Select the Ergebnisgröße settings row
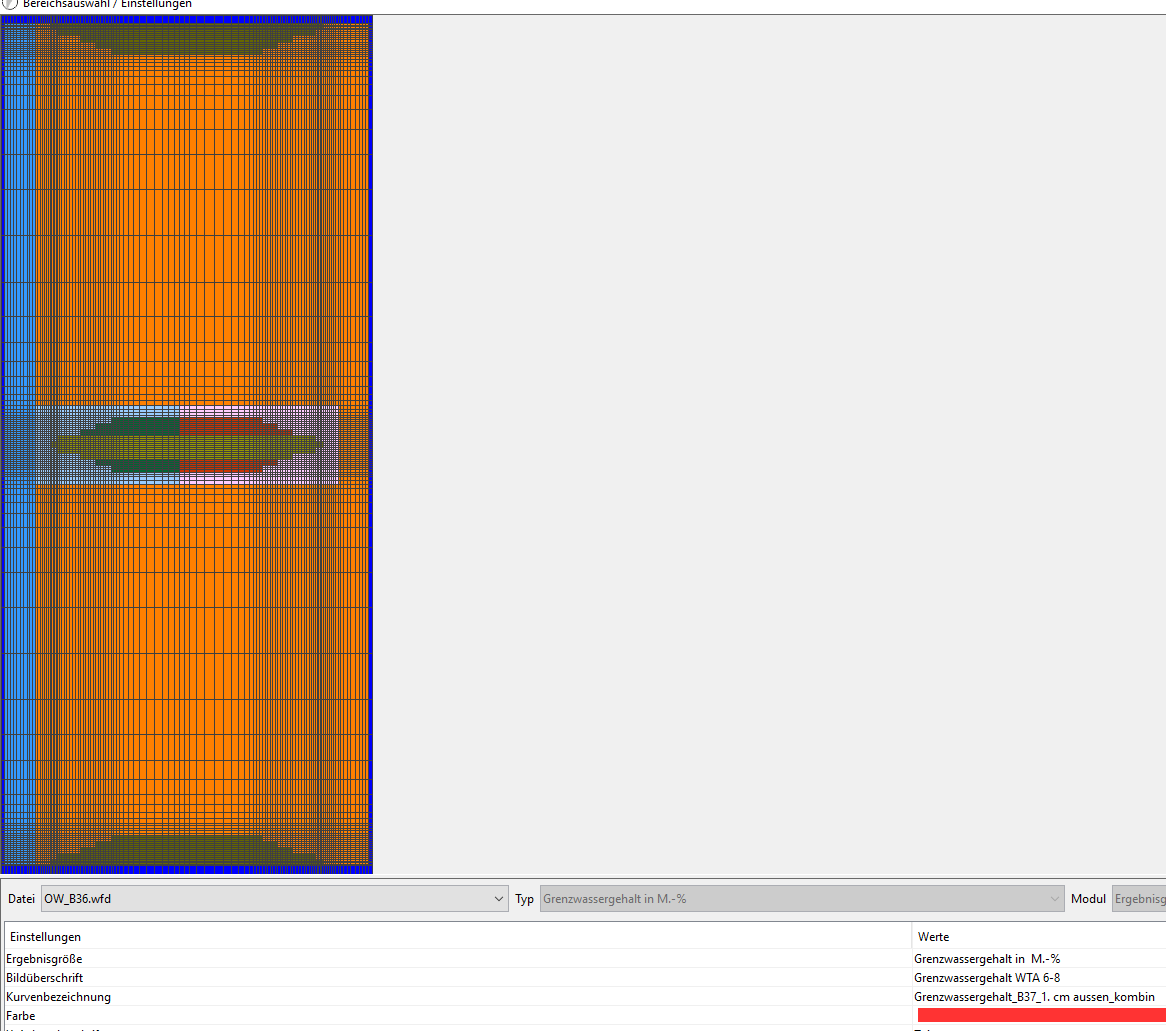The image size is (1166, 1031). pos(44,959)
